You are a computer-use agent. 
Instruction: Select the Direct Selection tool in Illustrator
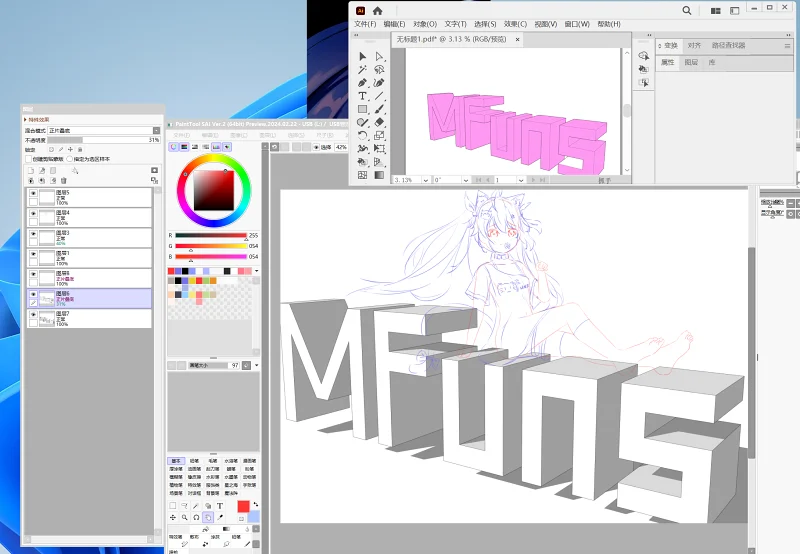pyautogui.click(x=379, y=56)
